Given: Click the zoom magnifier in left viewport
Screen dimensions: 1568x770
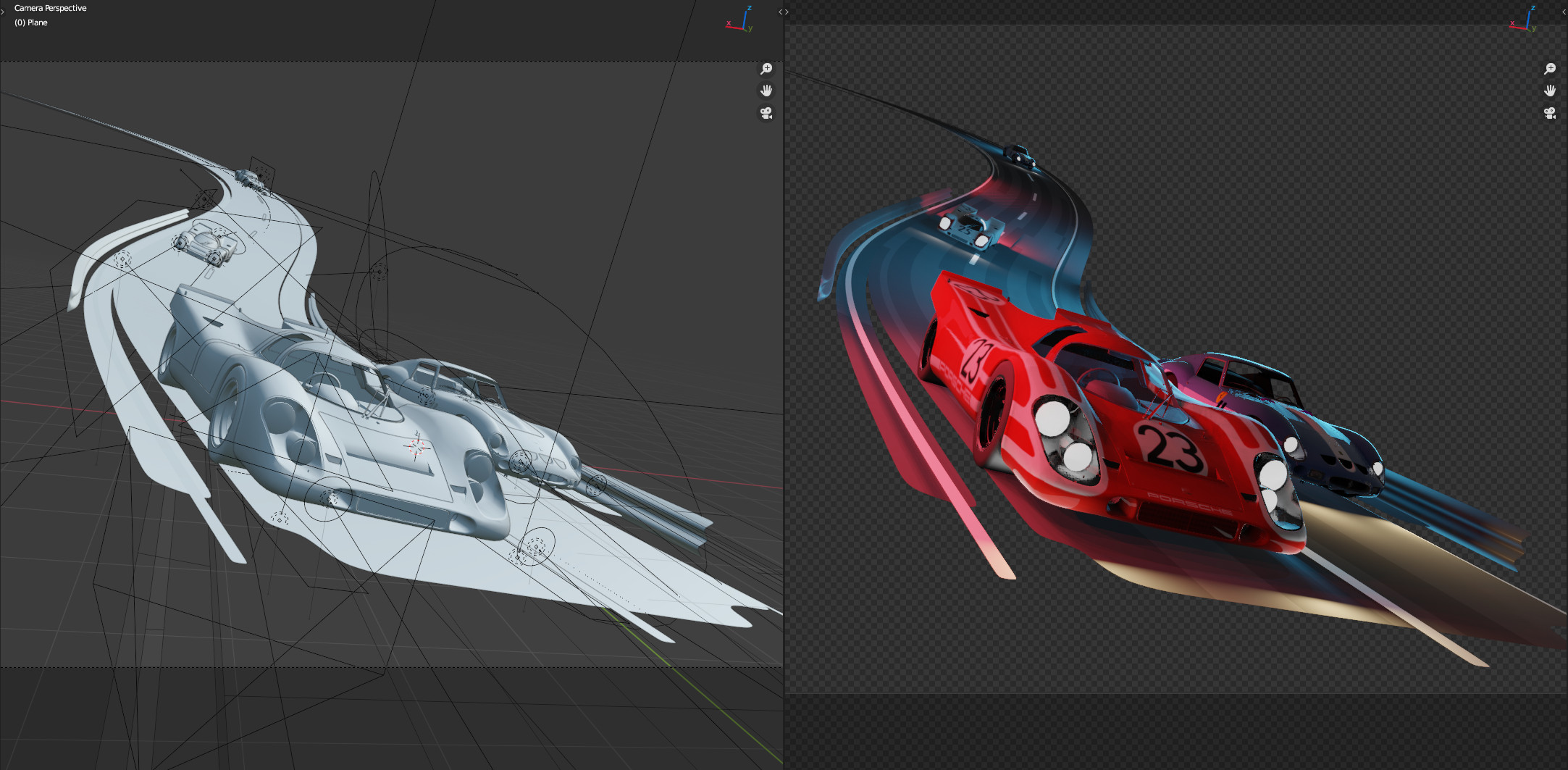Looking at the screenshot, I should tap(766, 69).
